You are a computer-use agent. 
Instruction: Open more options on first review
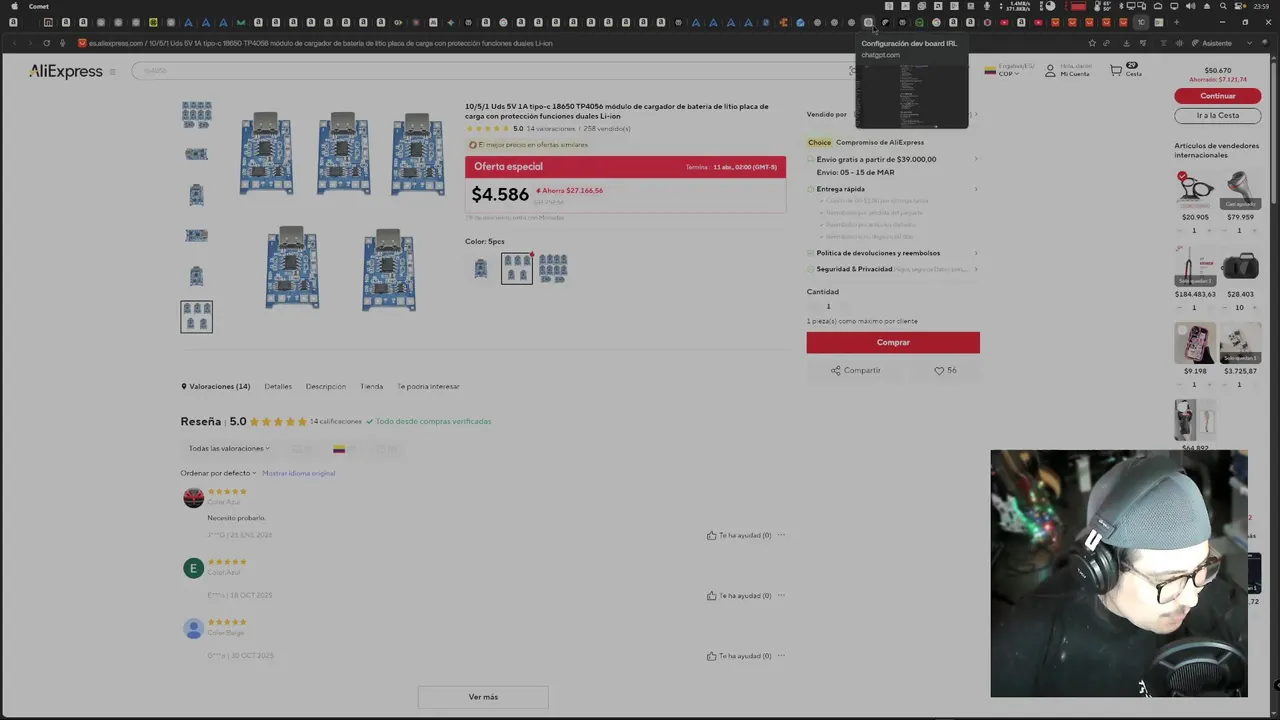(782, 535)
